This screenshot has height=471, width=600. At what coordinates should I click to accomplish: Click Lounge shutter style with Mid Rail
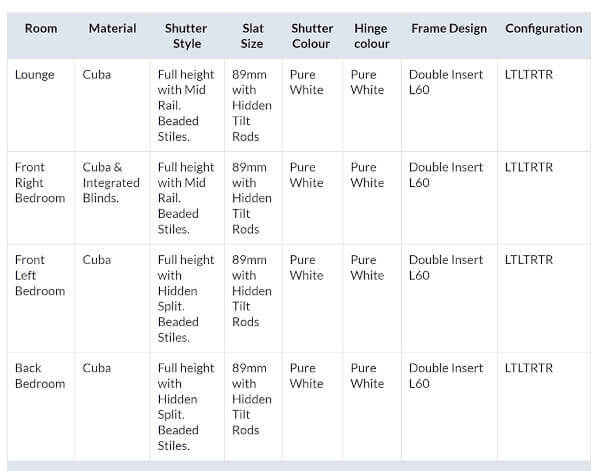186,105
